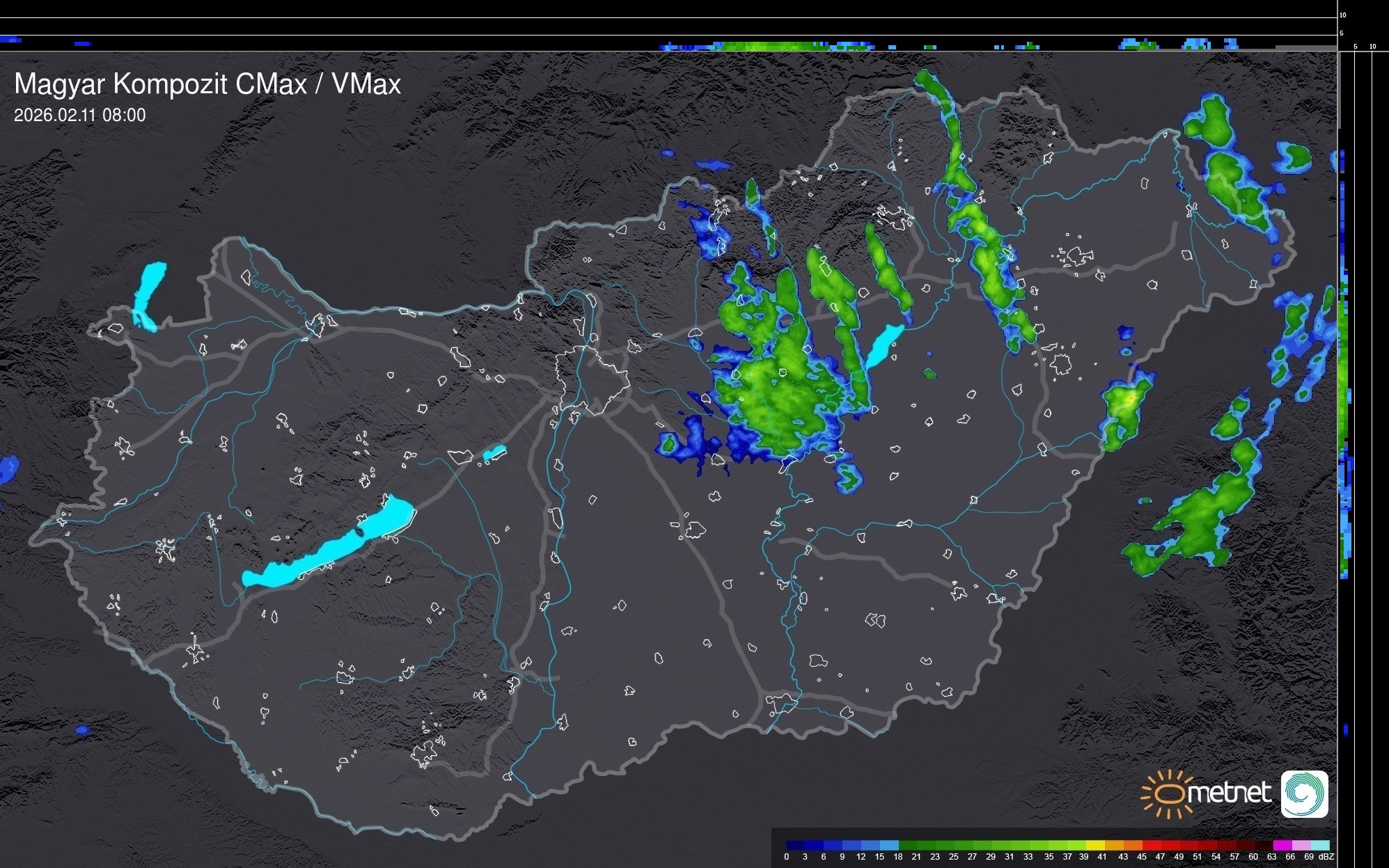Click the Magyar Kompozit CMax / VMax title
The width and height of the screenshot is (1389, 868).
click(207, 84)
